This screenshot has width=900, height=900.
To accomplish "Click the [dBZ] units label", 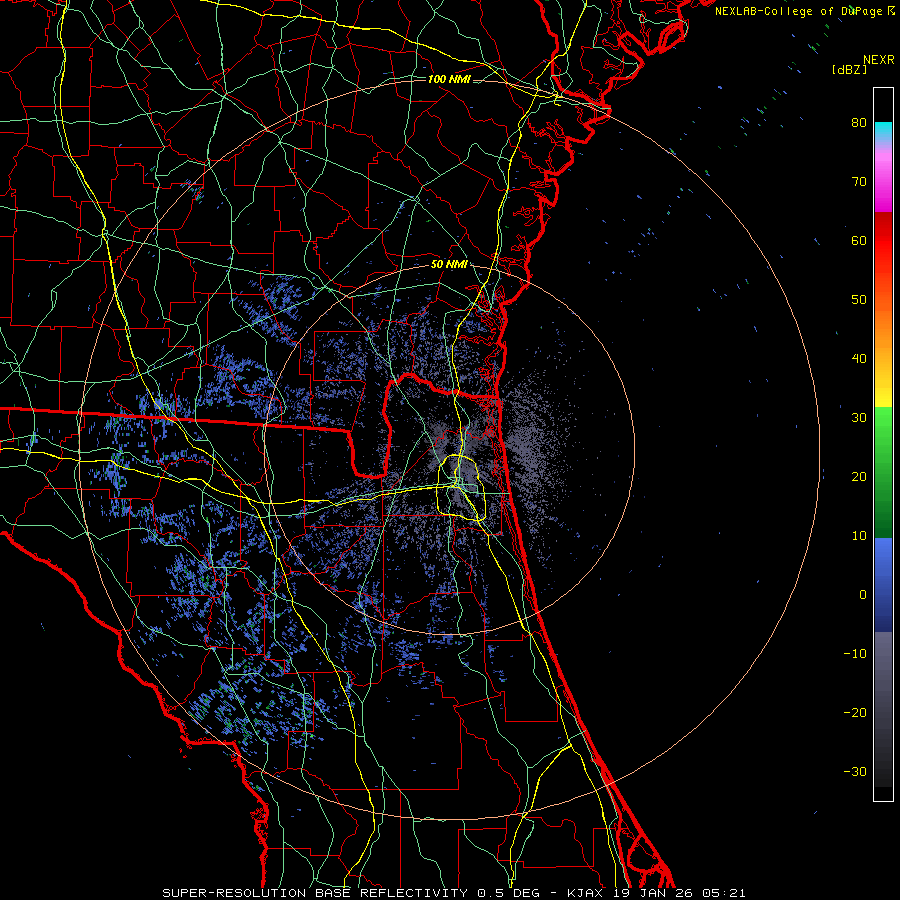I will tap(849, 69).
